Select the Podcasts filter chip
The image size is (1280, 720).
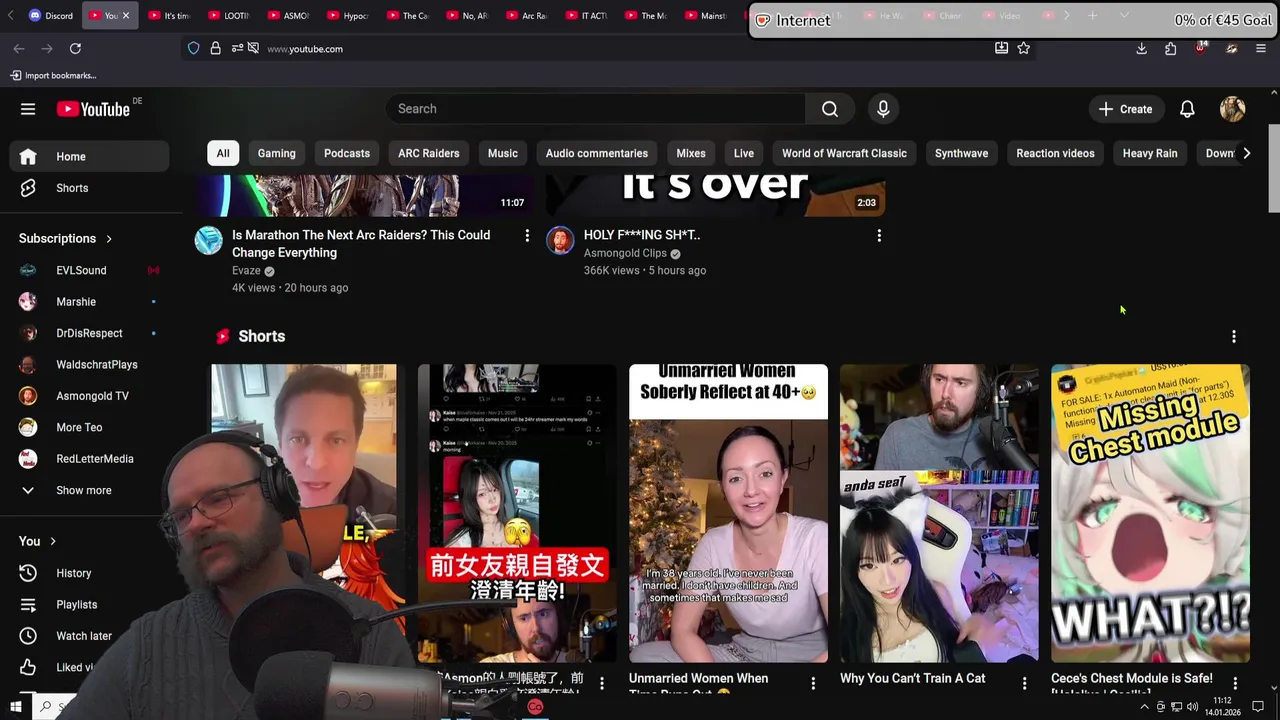[347, 153]
